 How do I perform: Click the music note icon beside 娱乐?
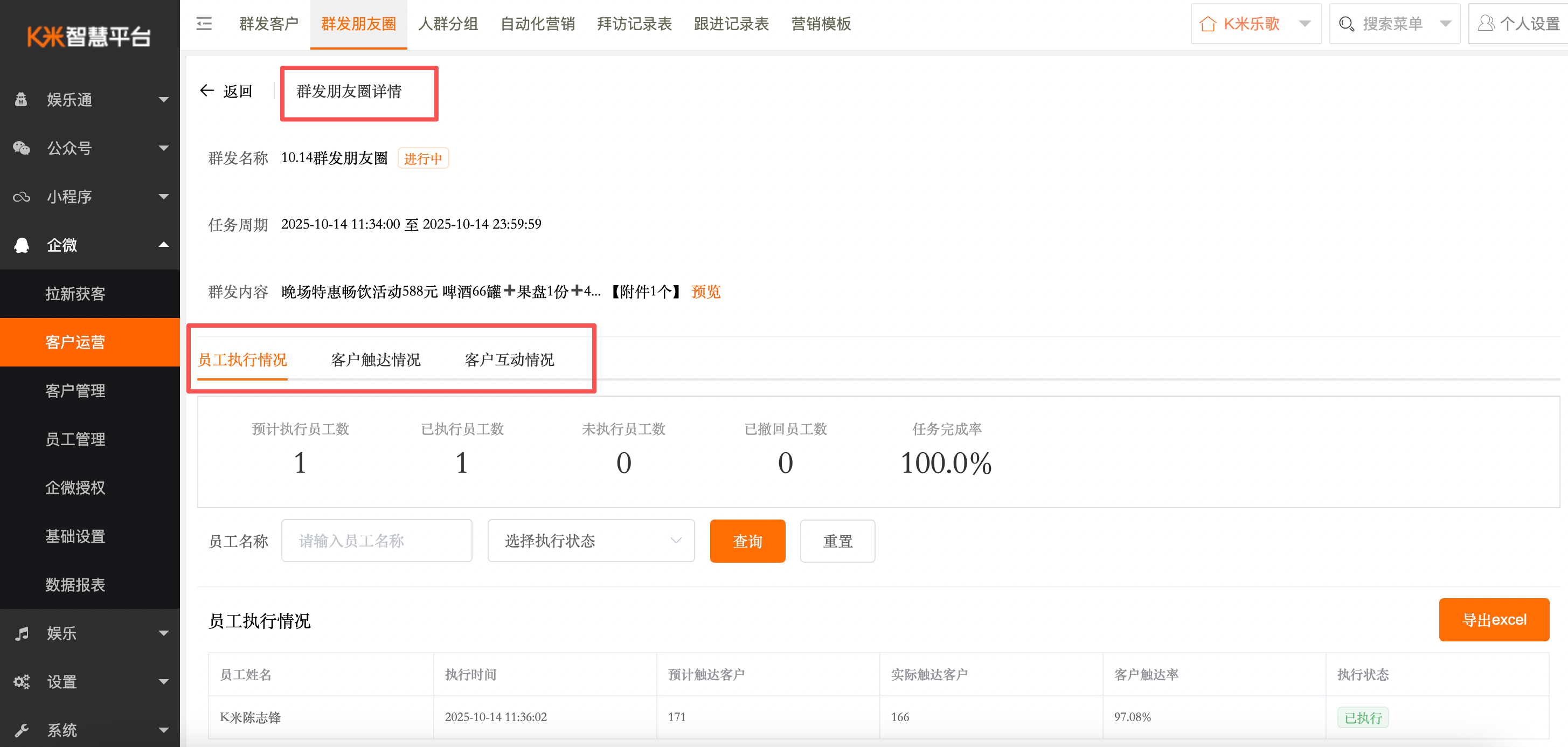[22, 633]
